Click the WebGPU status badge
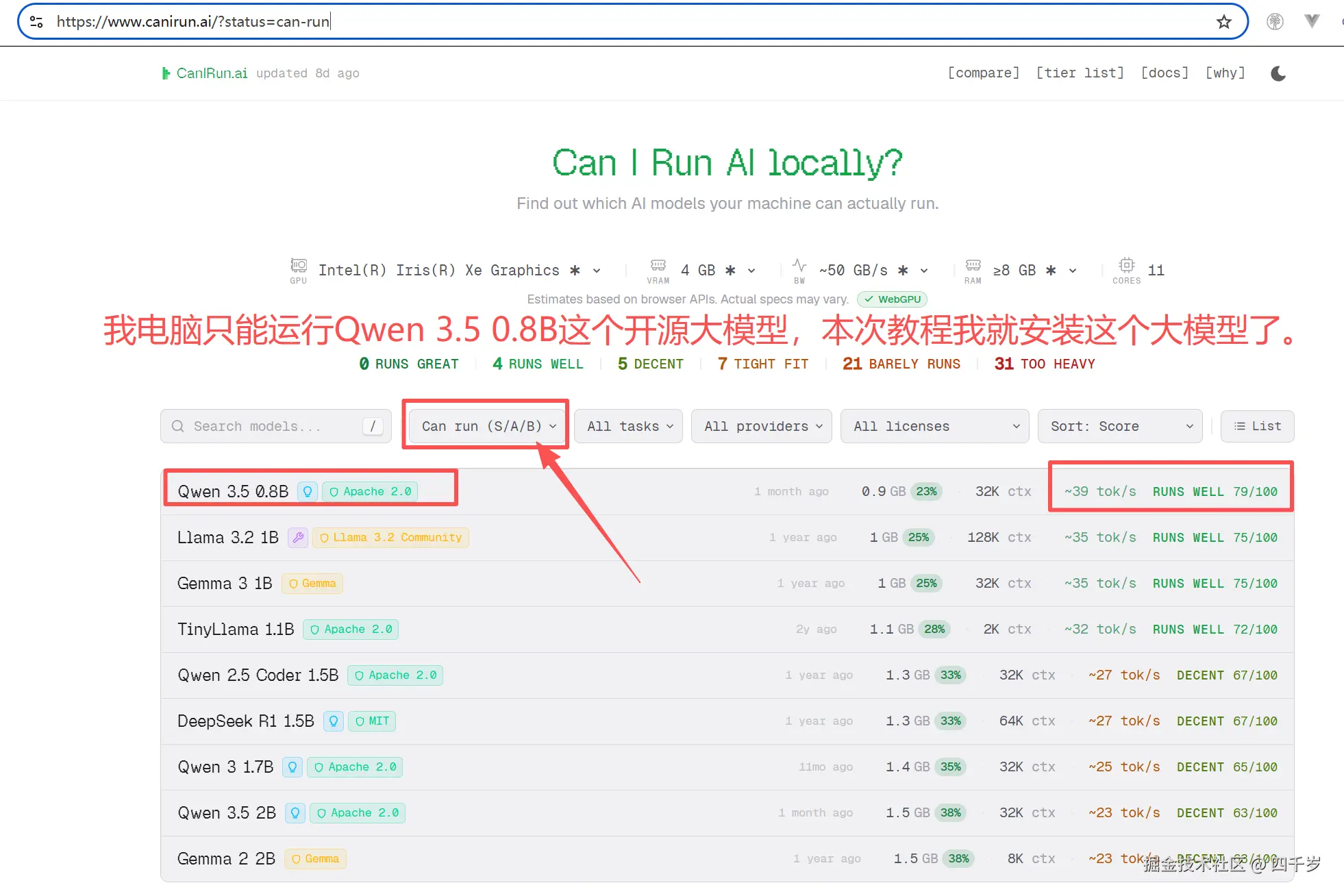Viewport: 1344px width, 896px height. [892, 299]
